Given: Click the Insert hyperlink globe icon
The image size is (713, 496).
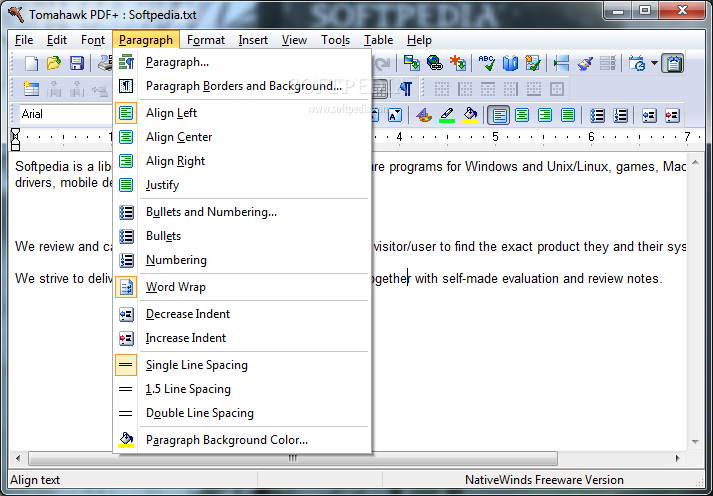Looking at the screenshot, I should [435, 63].
